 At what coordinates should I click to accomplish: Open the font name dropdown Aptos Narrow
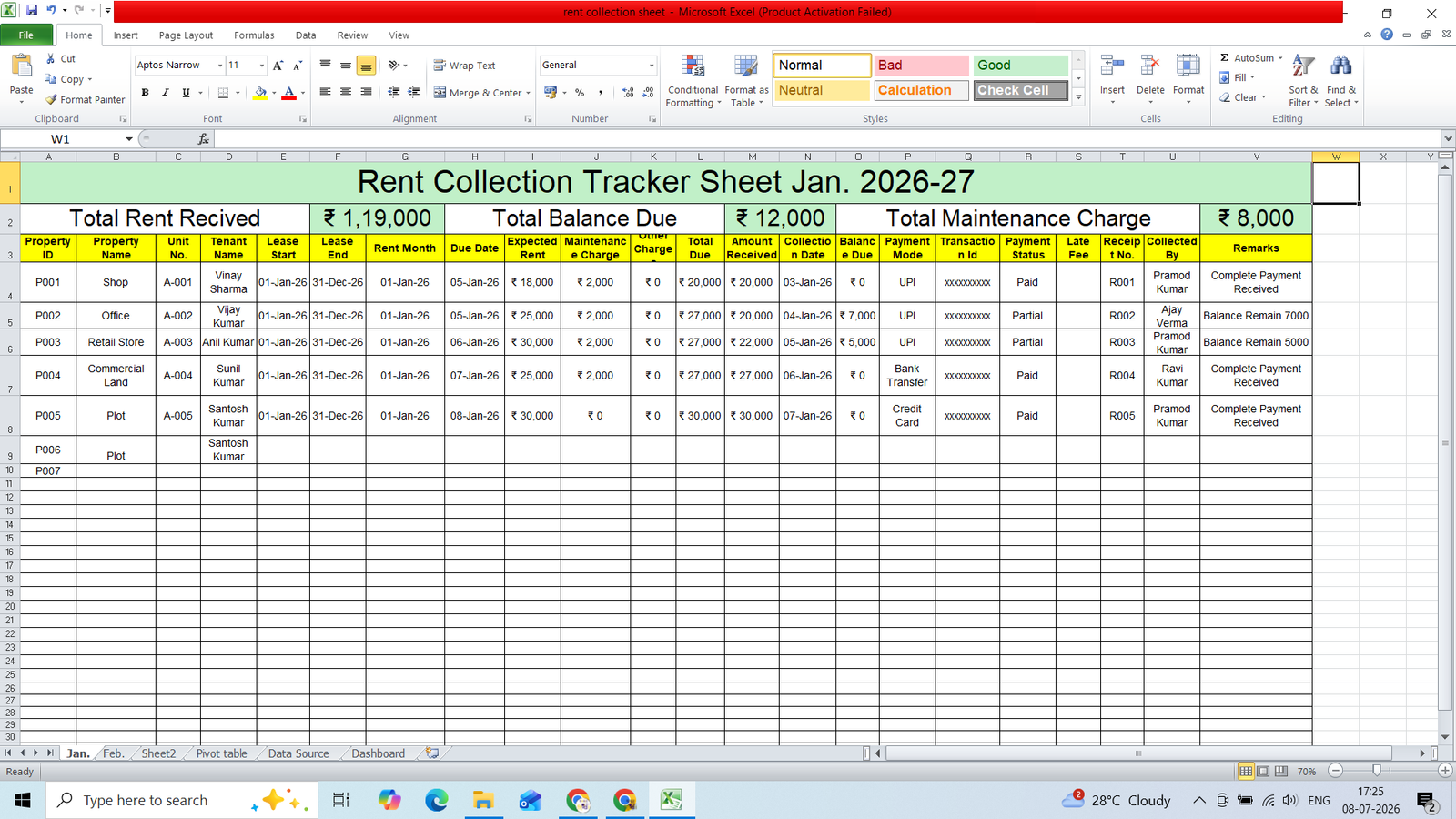[219, 66]
